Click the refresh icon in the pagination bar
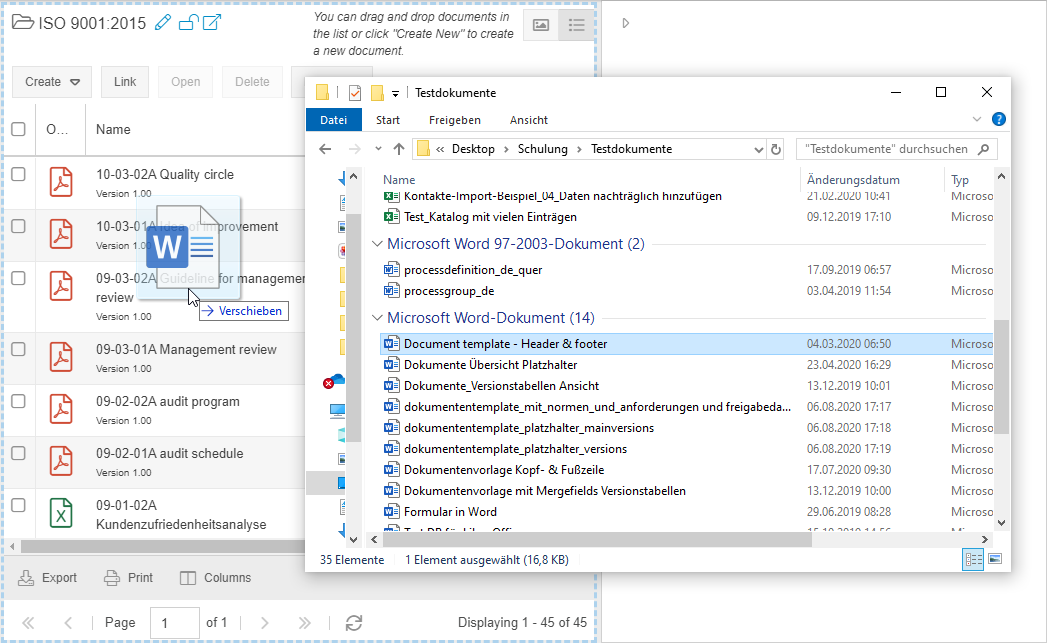 [353, 622]
